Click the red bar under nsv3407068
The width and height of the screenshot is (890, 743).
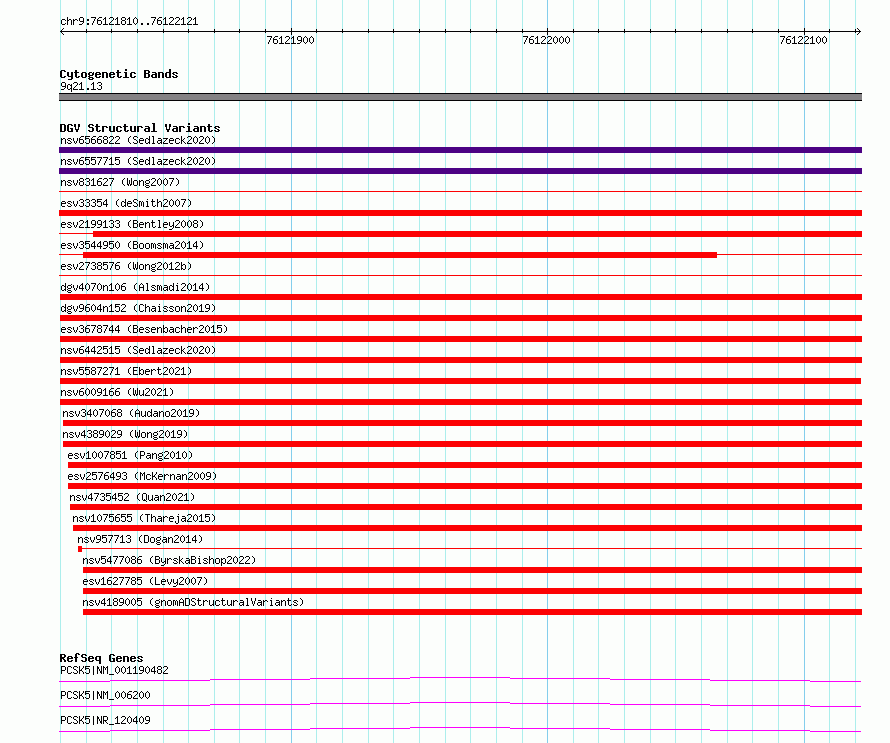[463, 423]
